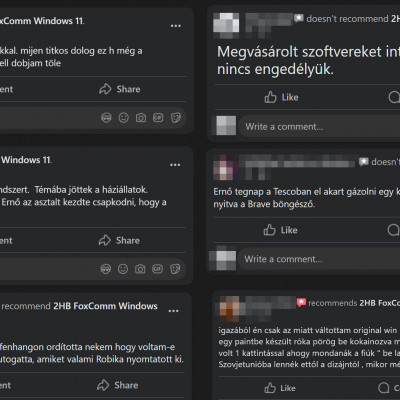Click recommendation flag icon on 'Megvásárolt szoftvereket' review
400x400 pixels.
point(299,18)
